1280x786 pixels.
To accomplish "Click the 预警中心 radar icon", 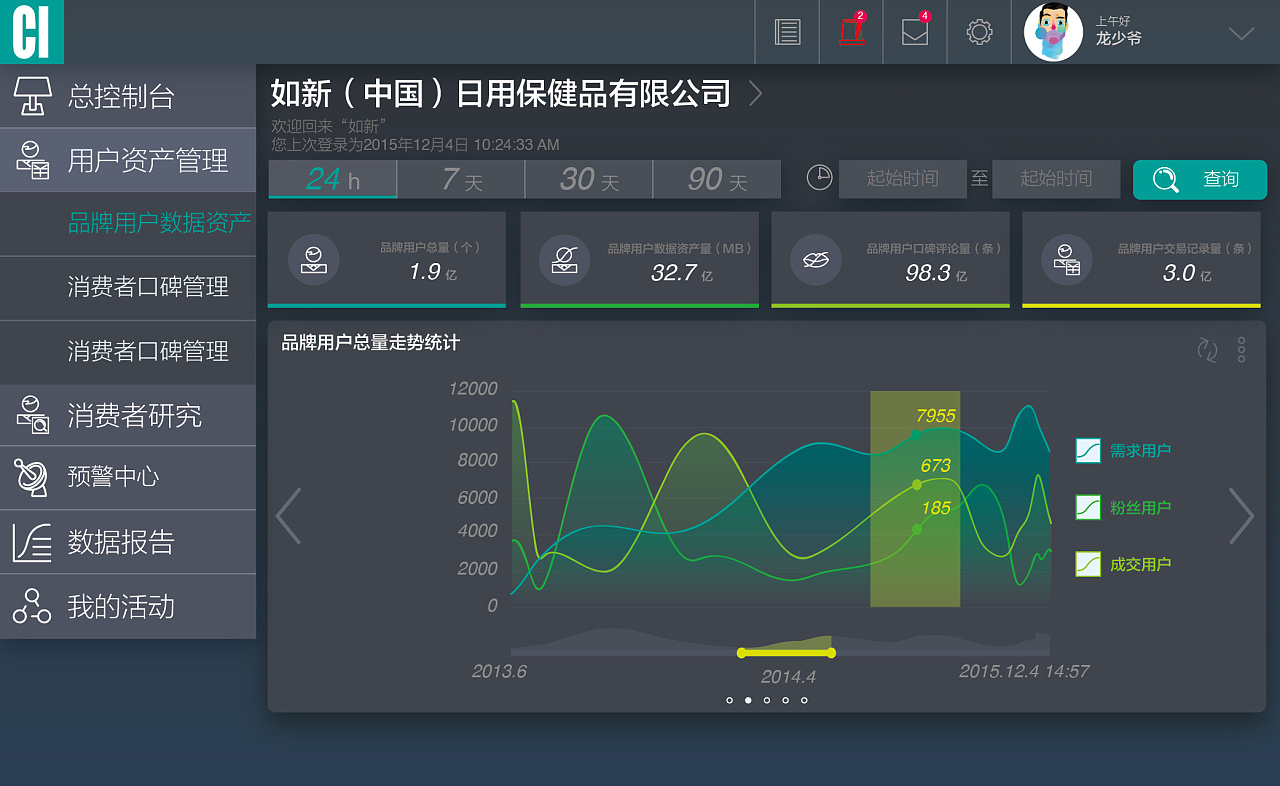I will coord(31,477).
